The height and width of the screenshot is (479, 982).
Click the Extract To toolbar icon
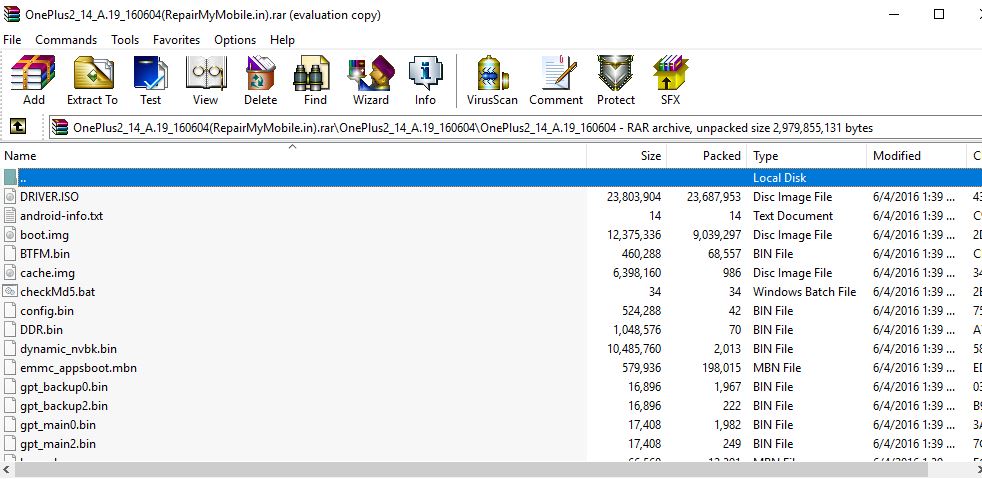(x=92, y=80)
